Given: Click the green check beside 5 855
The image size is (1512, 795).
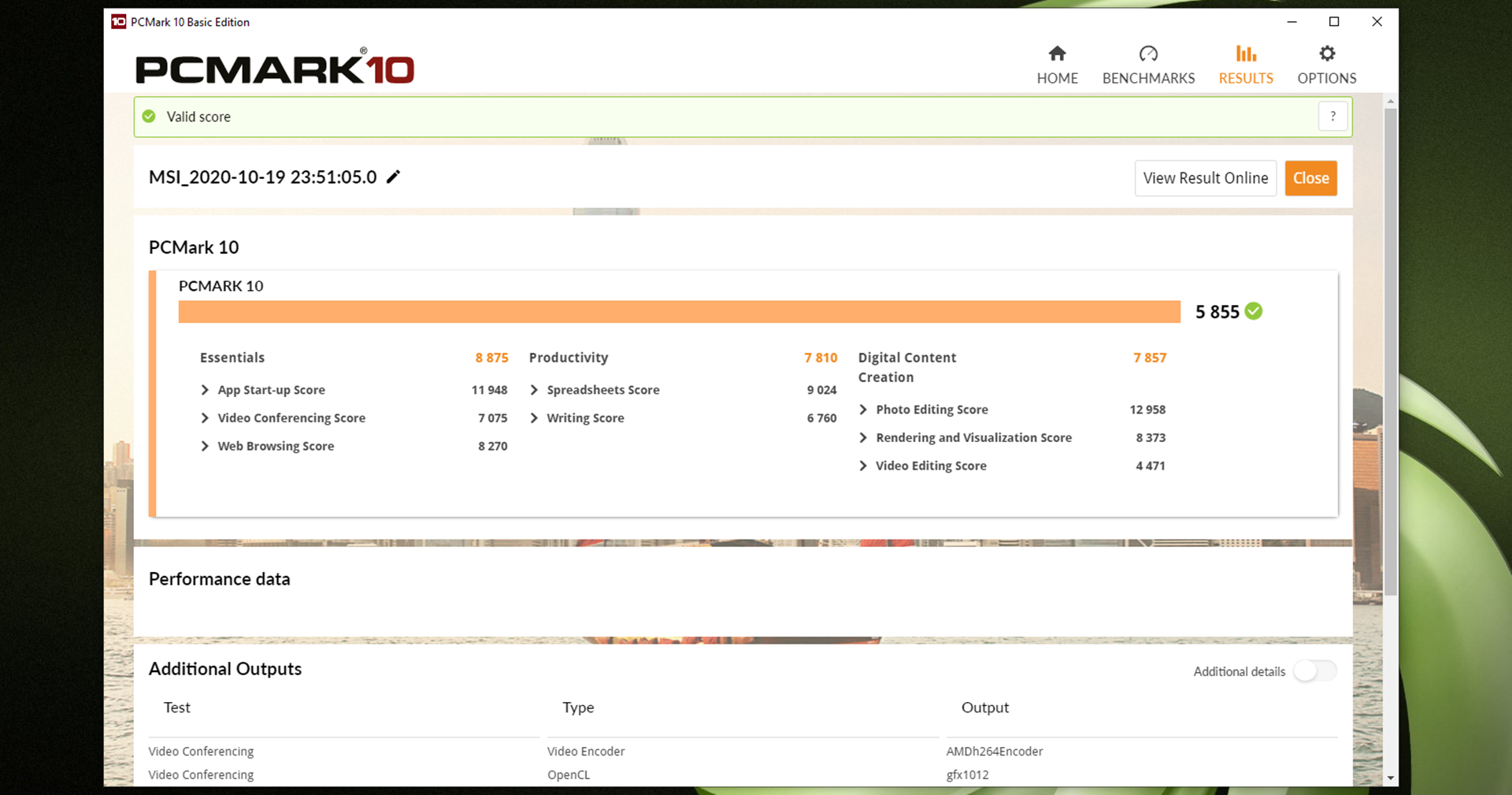Looking at the screenshot, I should 1254,311.
